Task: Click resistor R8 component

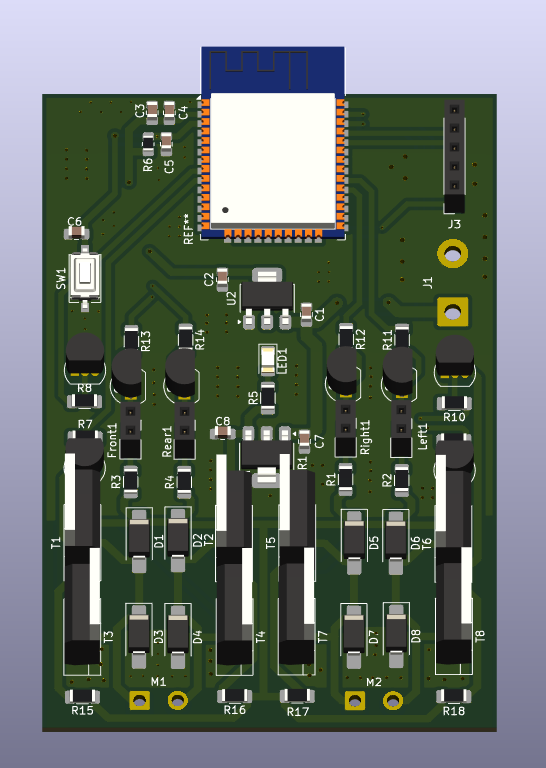Action: point(84,402)
